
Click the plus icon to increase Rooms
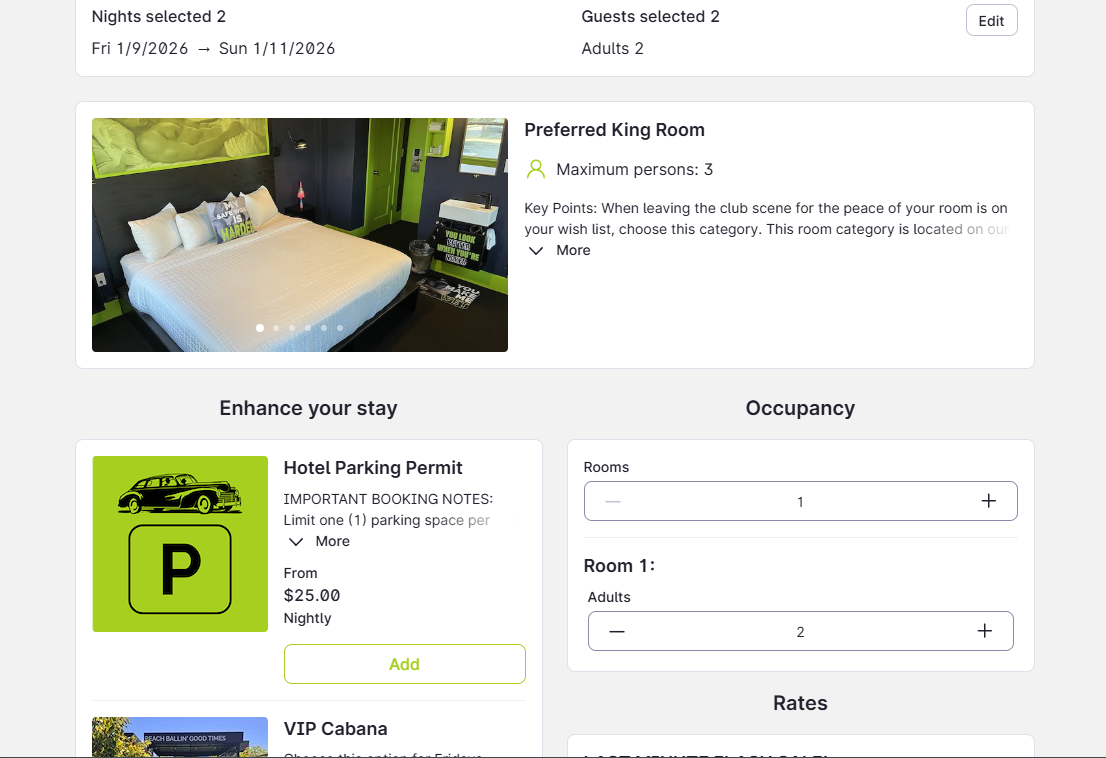[x=988, y=500]
